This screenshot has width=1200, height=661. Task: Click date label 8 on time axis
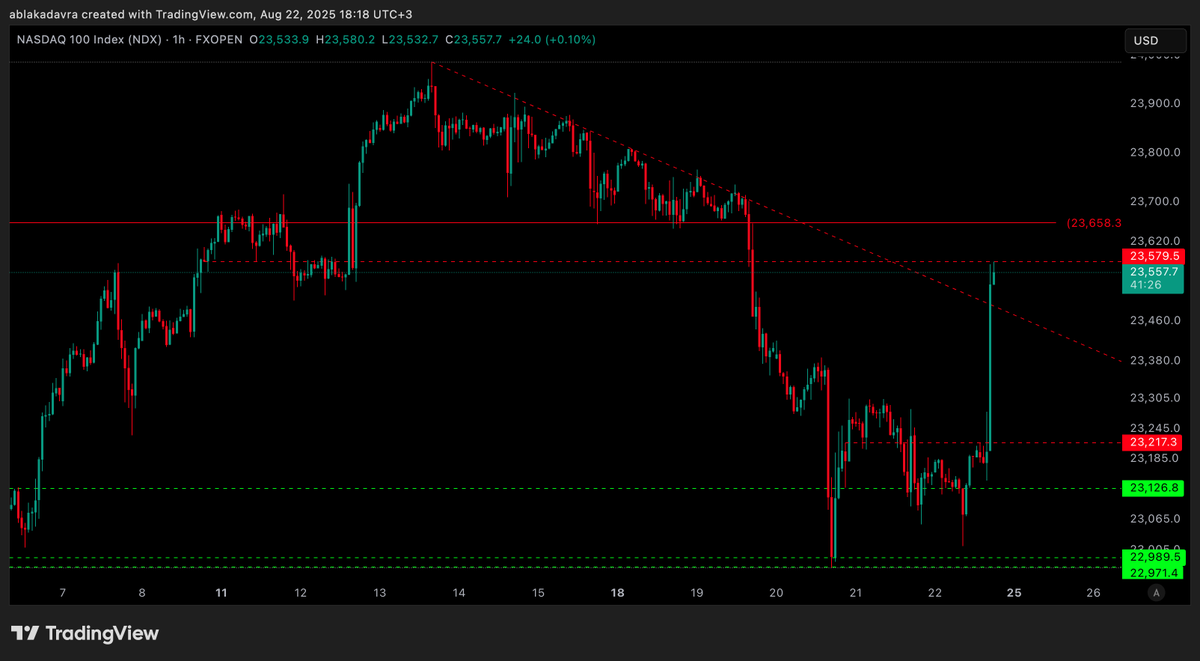tap(142, 593)
